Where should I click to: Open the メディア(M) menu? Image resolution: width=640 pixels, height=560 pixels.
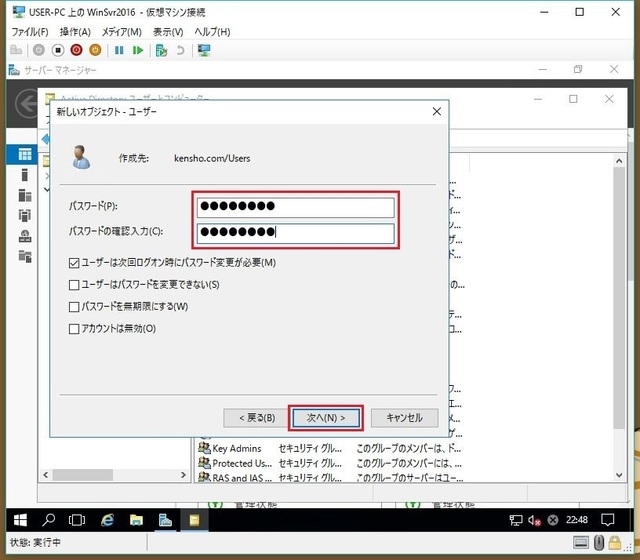coord(120,32)
